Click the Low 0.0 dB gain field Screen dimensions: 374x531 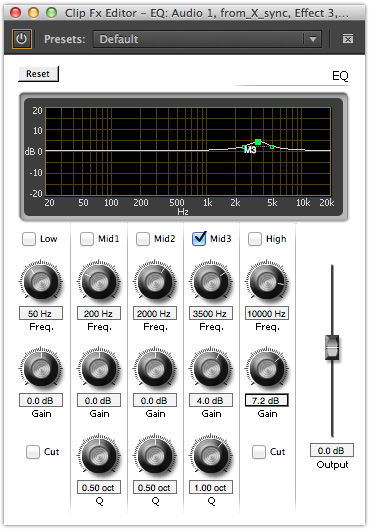point(41,401)
